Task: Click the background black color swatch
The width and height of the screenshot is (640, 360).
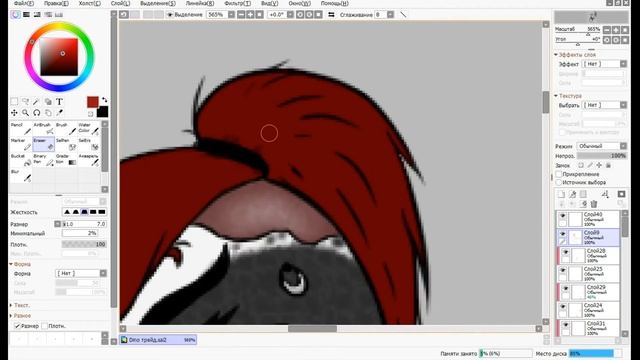Action: tap(102, 111)
